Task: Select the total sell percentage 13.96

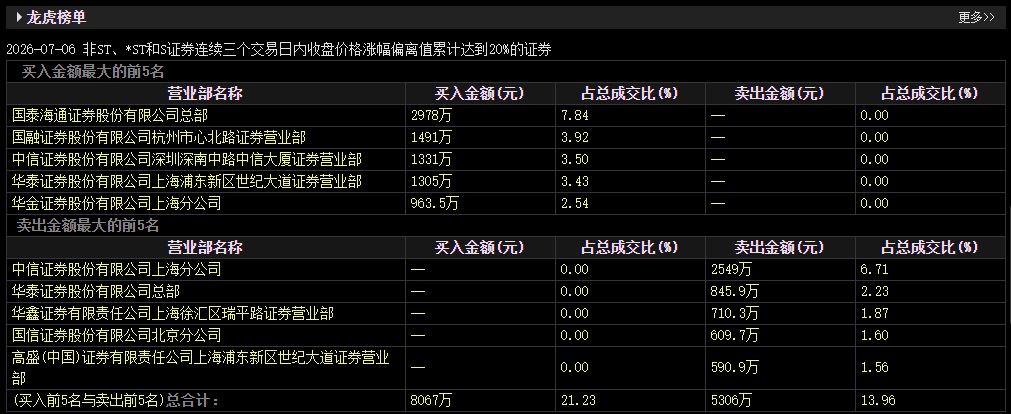Action: point(878,400)
